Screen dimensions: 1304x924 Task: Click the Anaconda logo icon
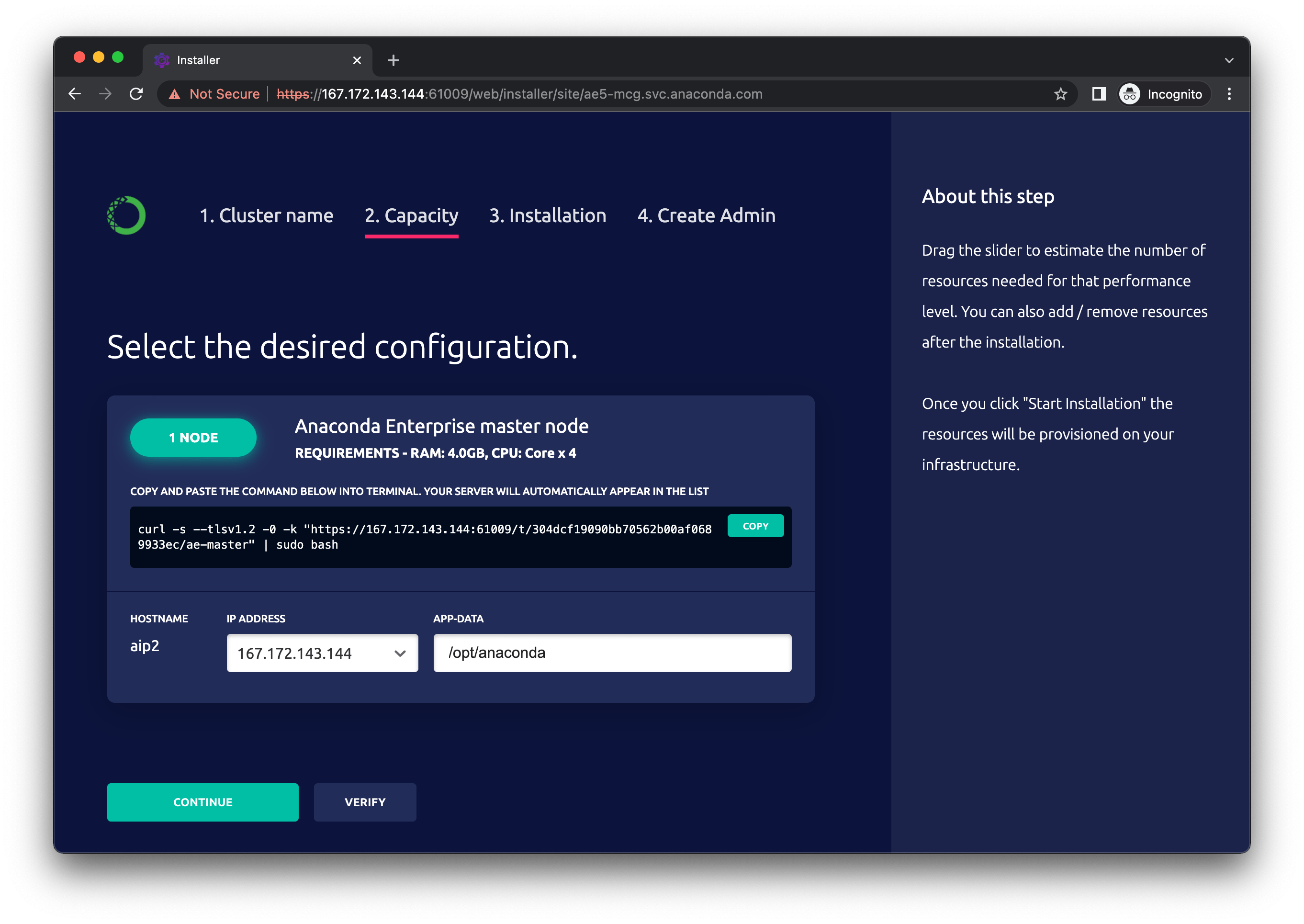pyautogui.click(x=126, y=215)
